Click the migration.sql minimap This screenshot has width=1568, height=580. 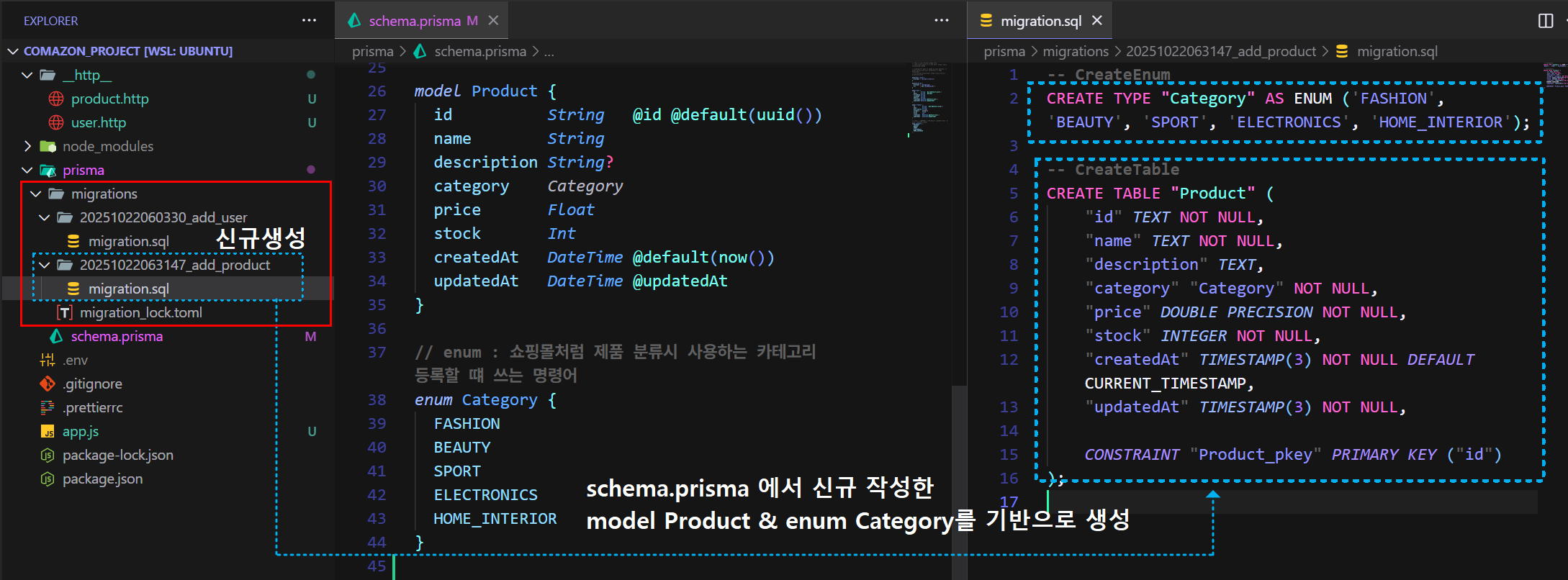pos(1555,75)
